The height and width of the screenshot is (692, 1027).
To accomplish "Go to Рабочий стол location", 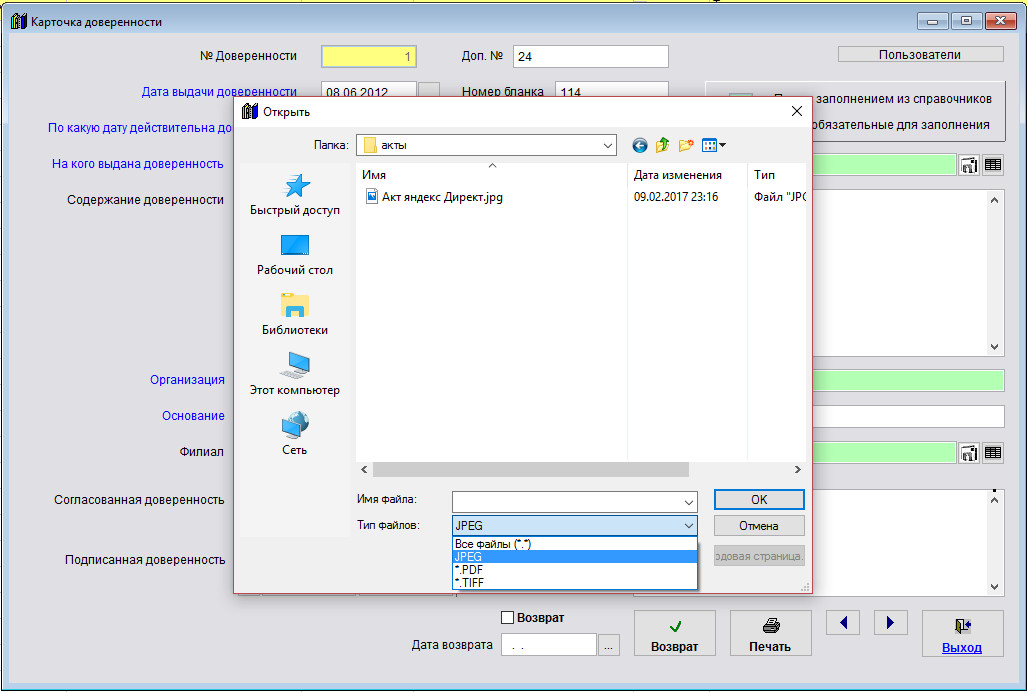I will (x=295, y=255).
